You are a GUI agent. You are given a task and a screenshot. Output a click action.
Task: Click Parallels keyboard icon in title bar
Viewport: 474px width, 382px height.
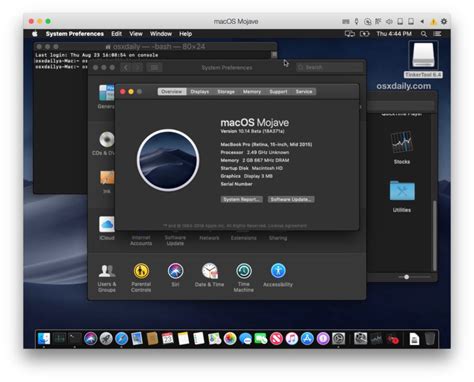[x=346, y=21]
